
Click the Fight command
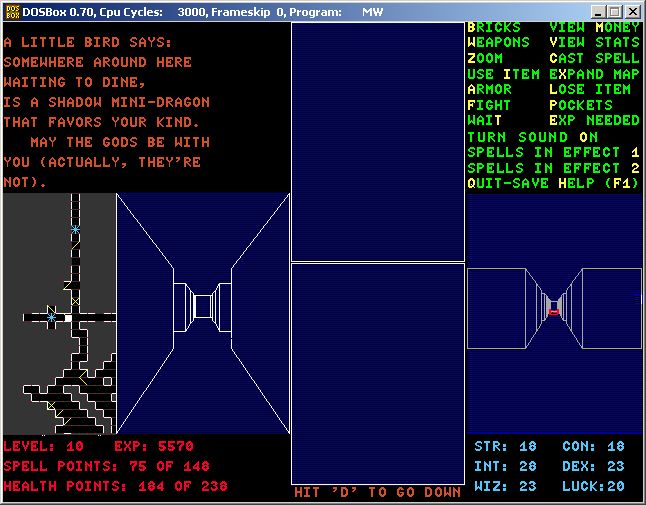(x=489, y=105)
